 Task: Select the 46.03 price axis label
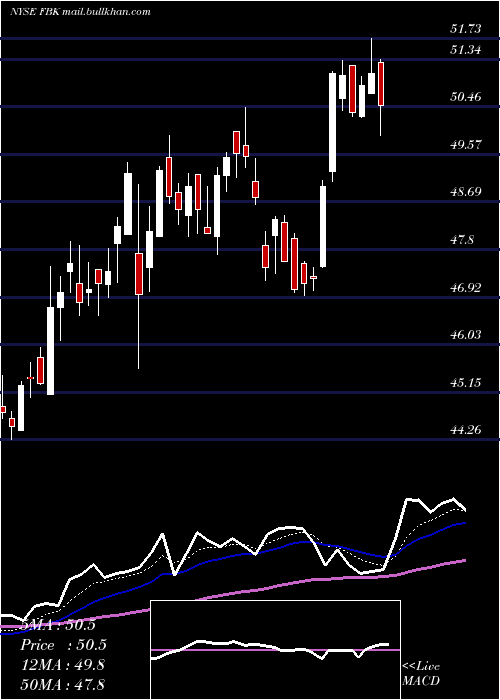point(466,335)
